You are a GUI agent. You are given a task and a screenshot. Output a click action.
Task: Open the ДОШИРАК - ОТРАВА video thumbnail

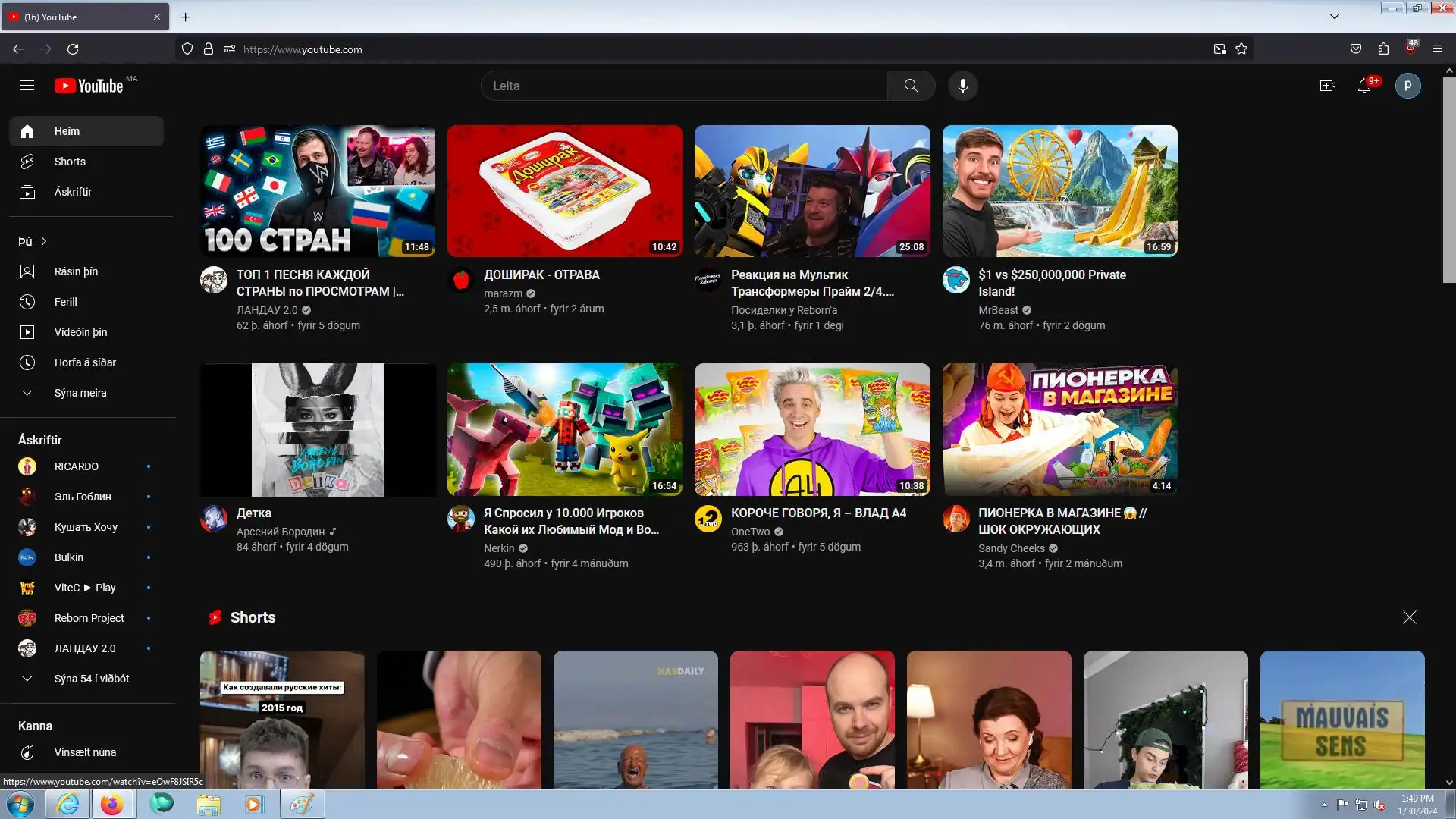click(564, 191)
